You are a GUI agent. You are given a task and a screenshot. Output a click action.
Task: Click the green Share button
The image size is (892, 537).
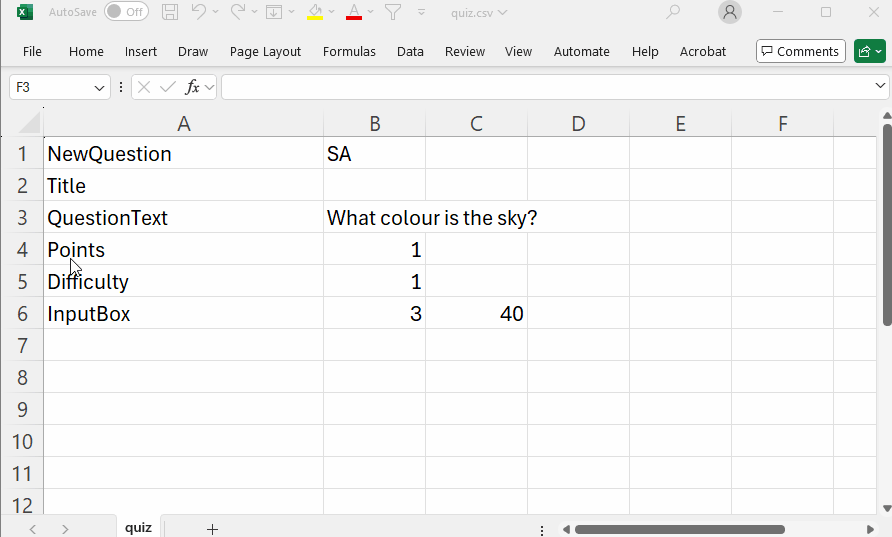click(869, 51)
